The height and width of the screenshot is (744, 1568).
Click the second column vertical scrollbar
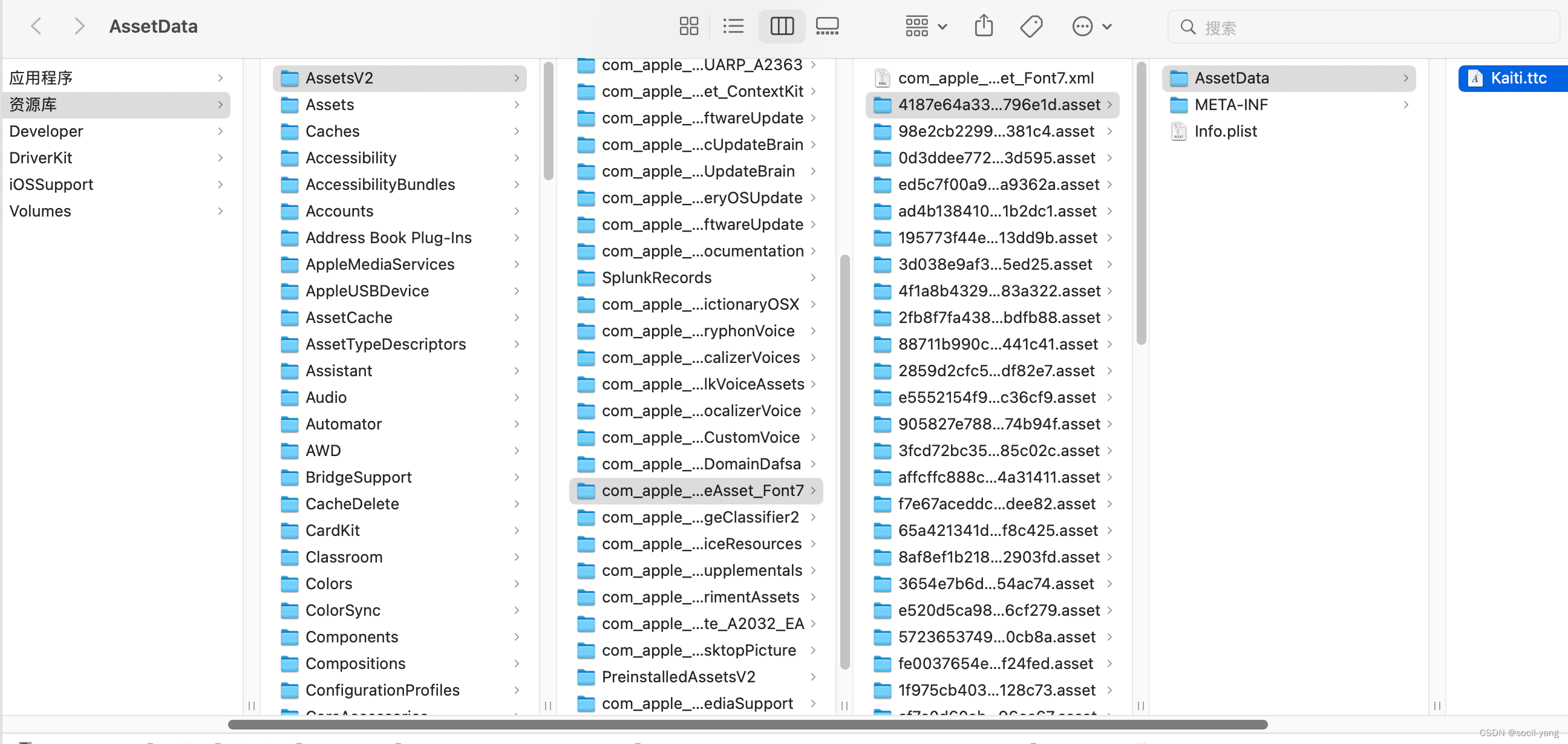(548, 120)
